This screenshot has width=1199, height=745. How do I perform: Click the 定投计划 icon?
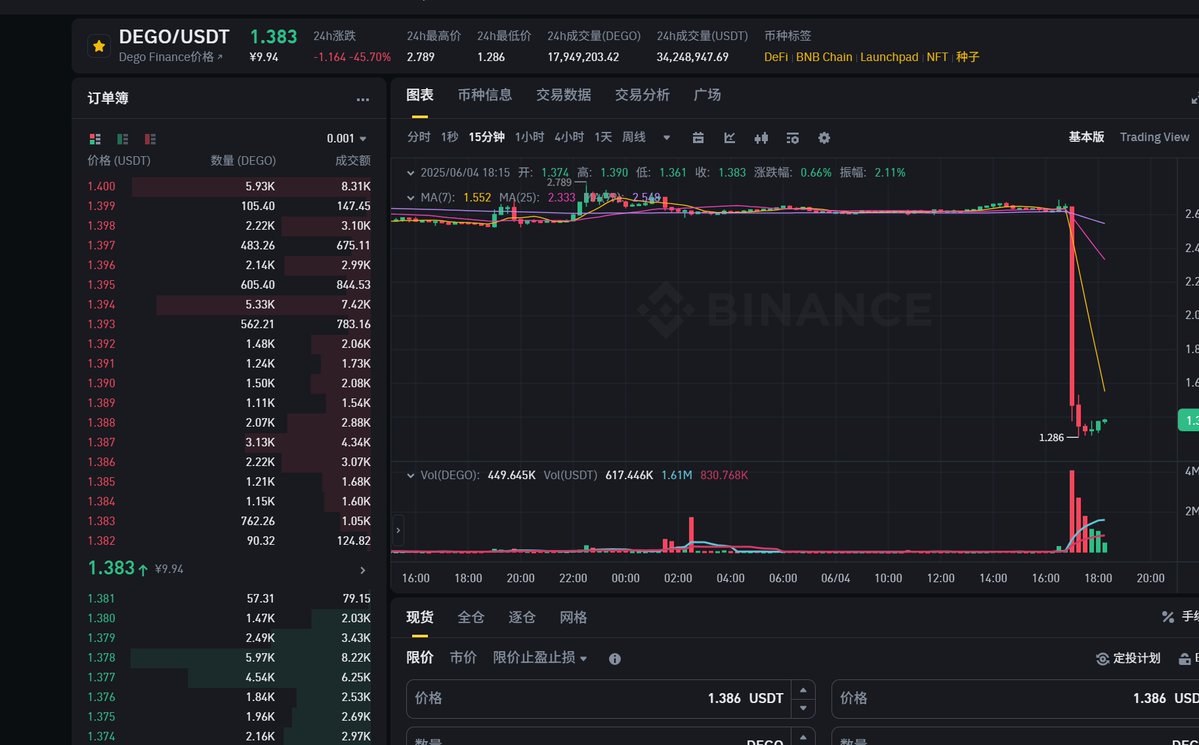1103,659
